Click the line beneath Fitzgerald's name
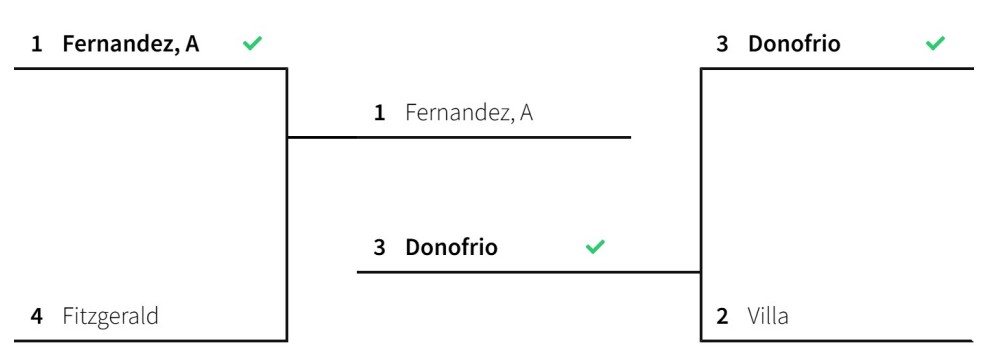Image resolution: width=986 pixels, height=362 pixels. 150,341
